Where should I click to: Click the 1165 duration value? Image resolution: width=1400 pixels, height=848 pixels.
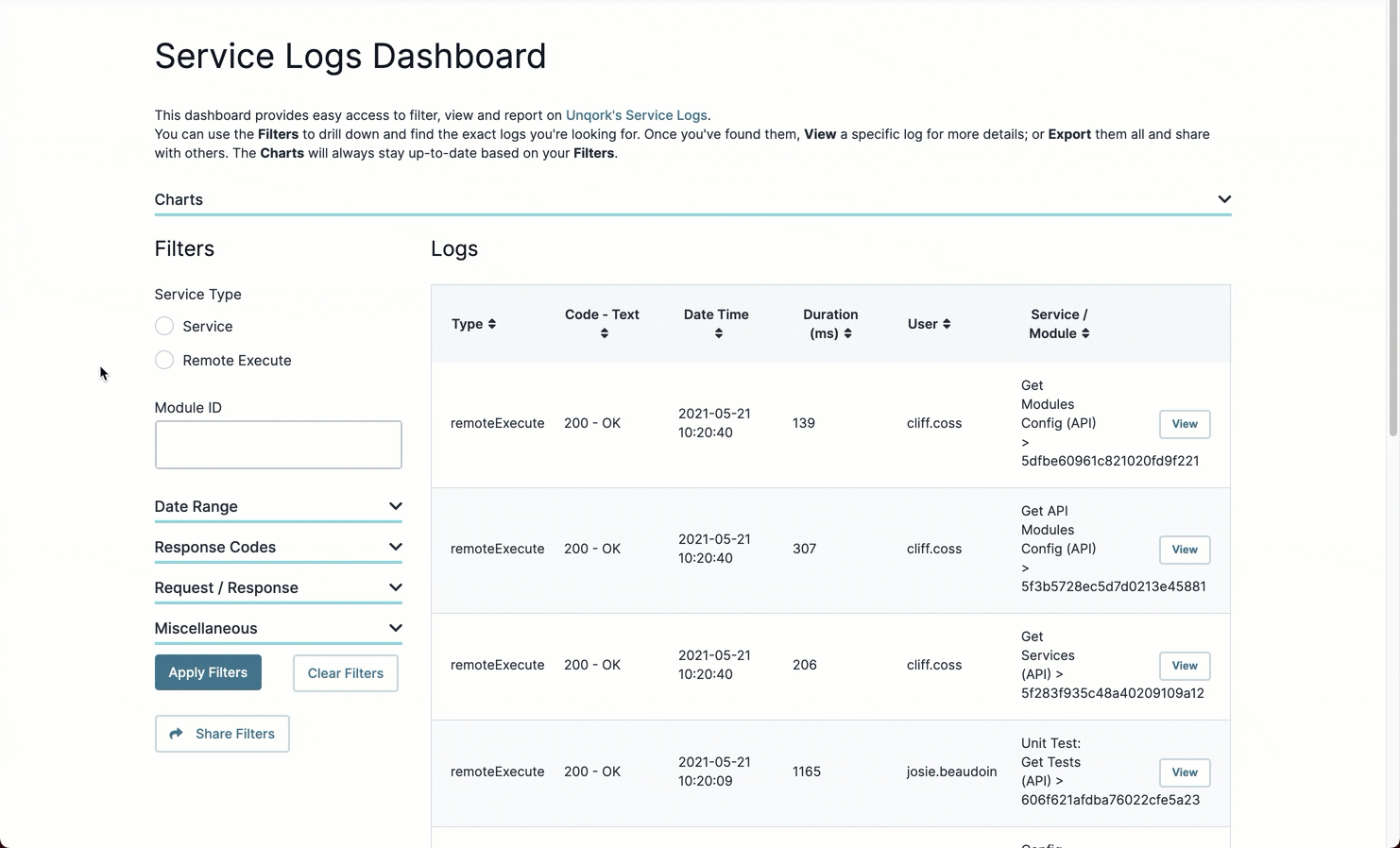pos(807,772)
